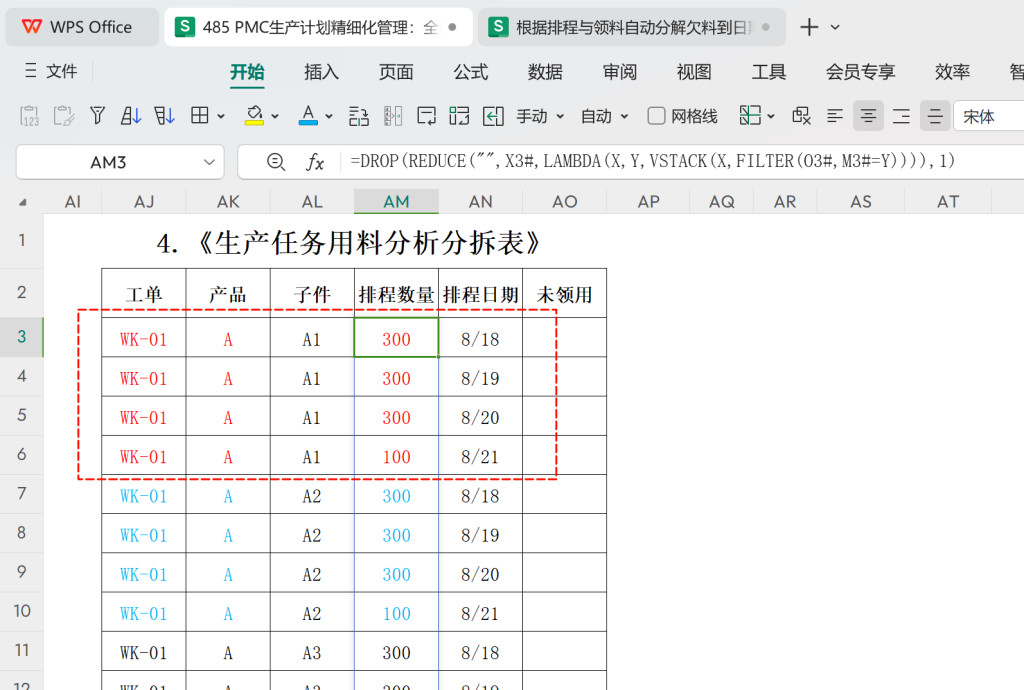Viewport: 1024px width, 690px height.
Task: Apply the blue font color A
Action: [308, 116]
